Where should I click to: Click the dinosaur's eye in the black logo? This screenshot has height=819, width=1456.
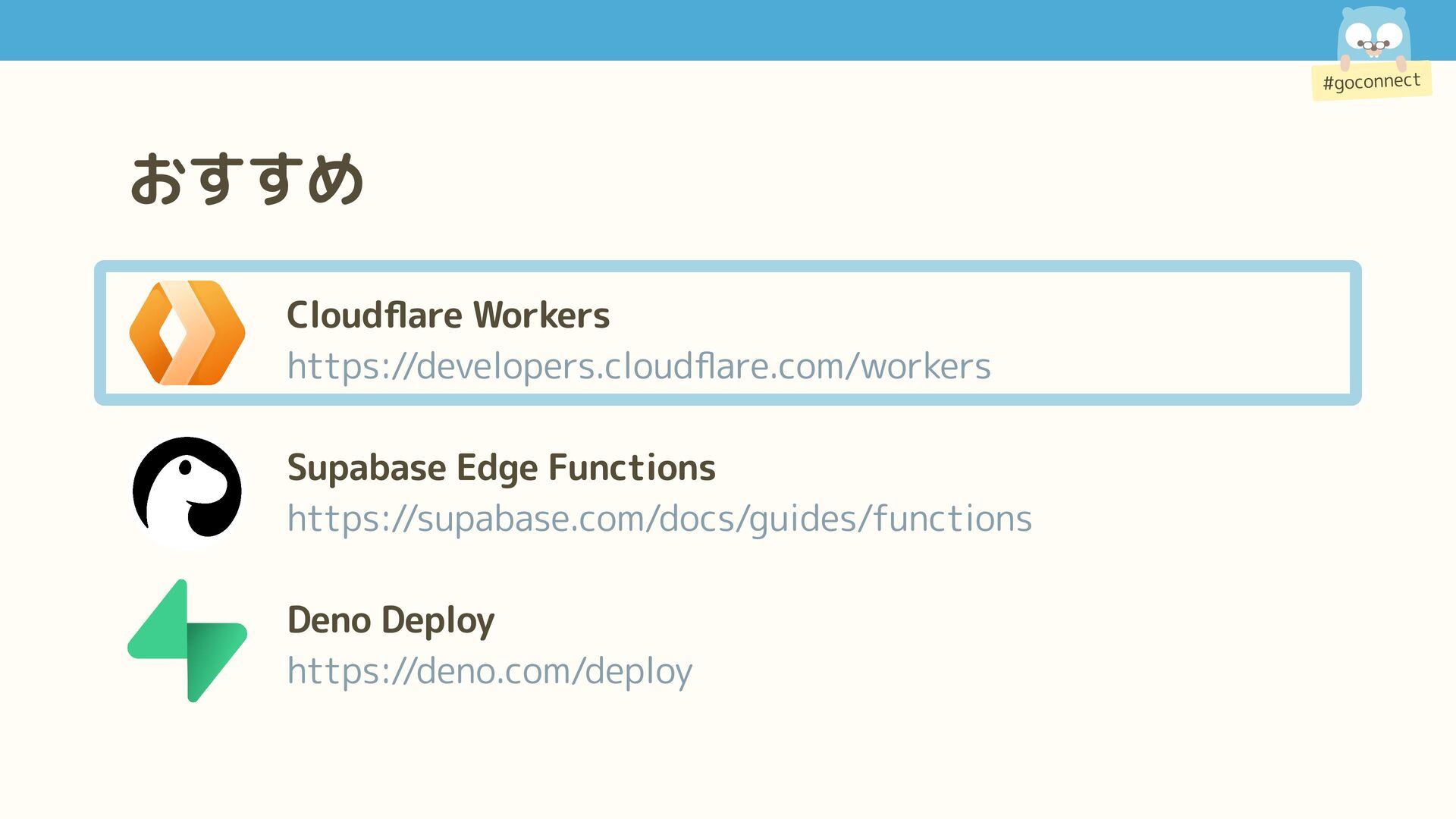(x=185, y=466)
